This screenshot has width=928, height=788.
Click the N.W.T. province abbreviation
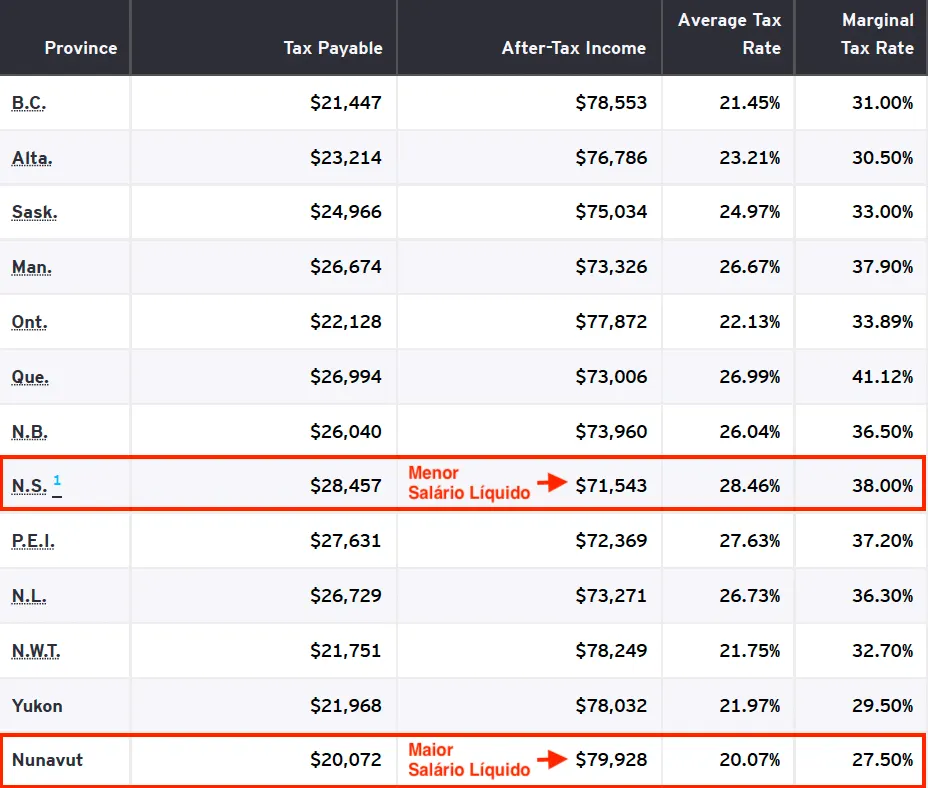coord(36,651)
